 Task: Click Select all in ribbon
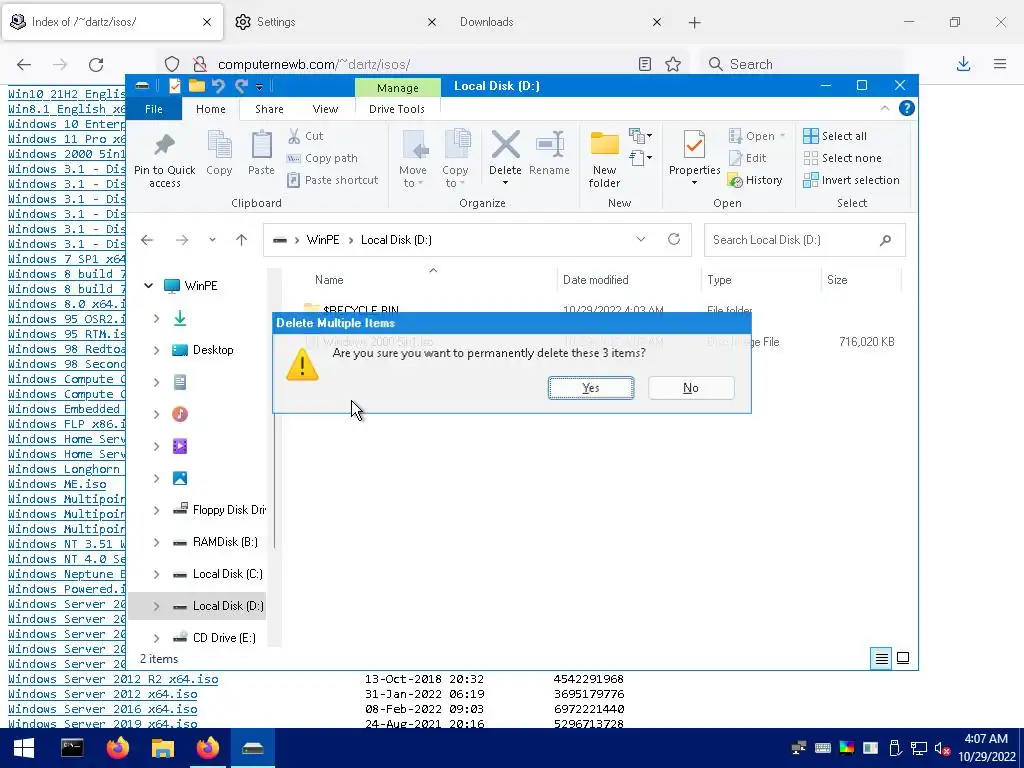[835, 136]
